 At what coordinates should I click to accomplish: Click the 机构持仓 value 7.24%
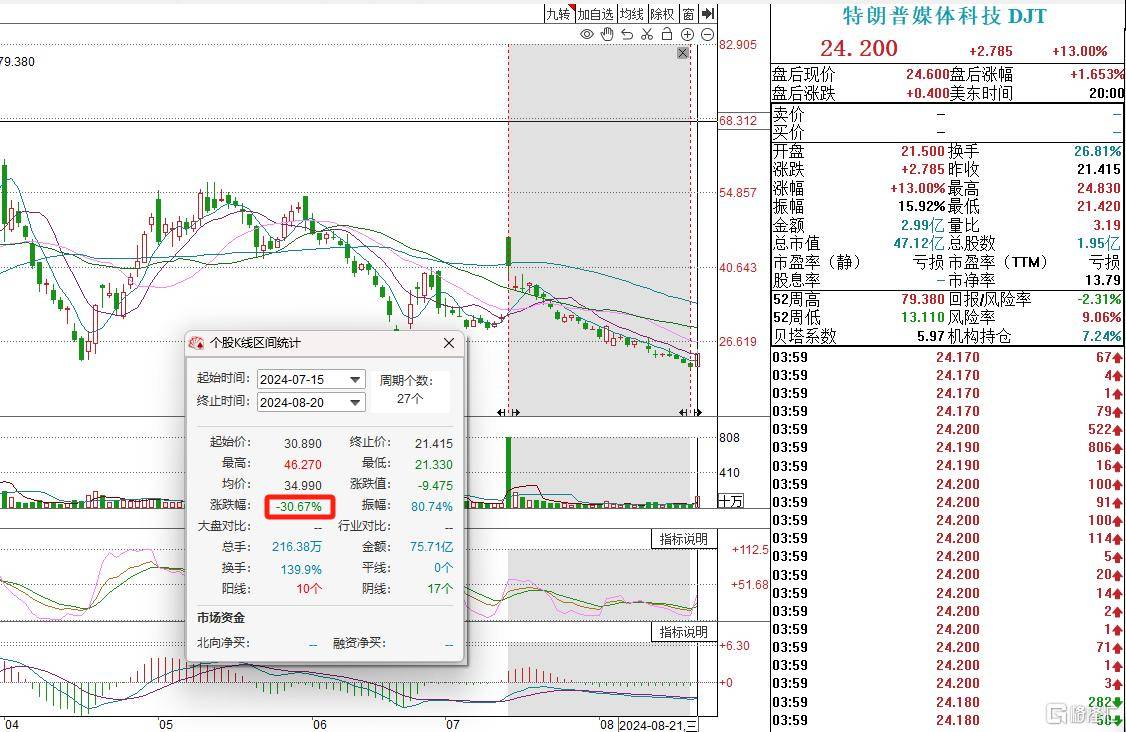[x=1102, y=336]
